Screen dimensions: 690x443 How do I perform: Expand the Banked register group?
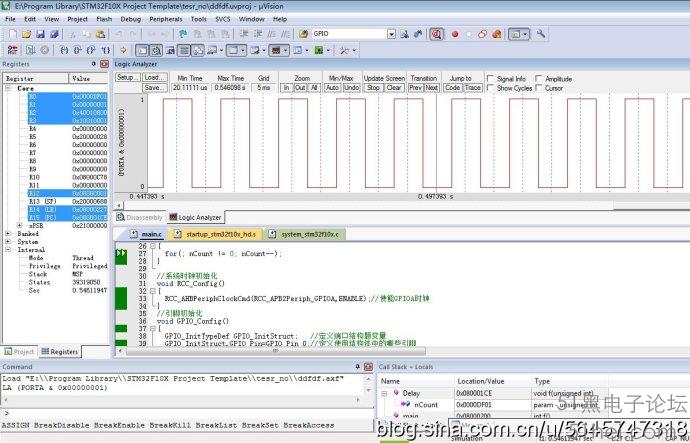(x=8, y=233)
